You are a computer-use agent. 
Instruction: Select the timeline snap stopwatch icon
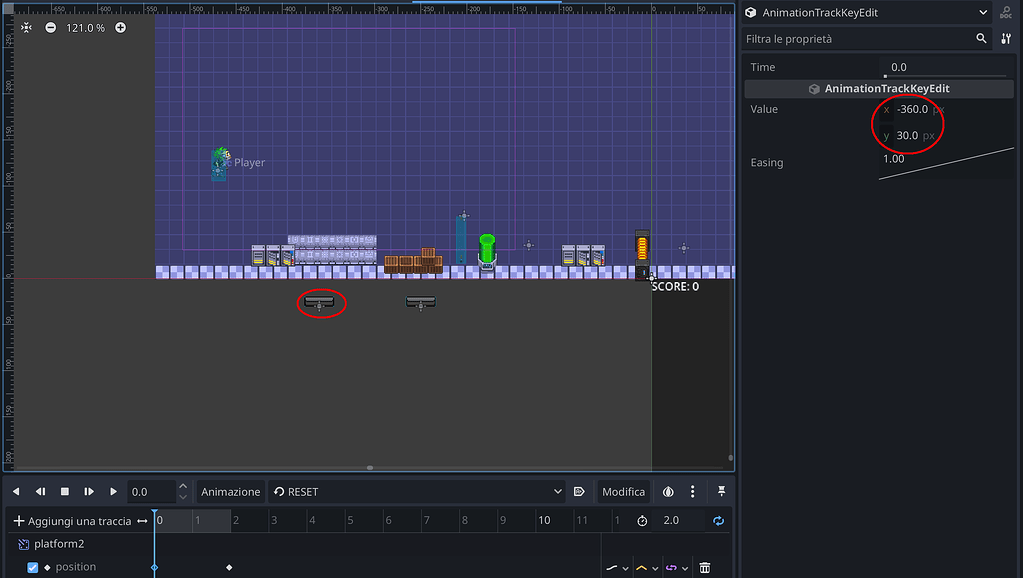tap(641, 520)
